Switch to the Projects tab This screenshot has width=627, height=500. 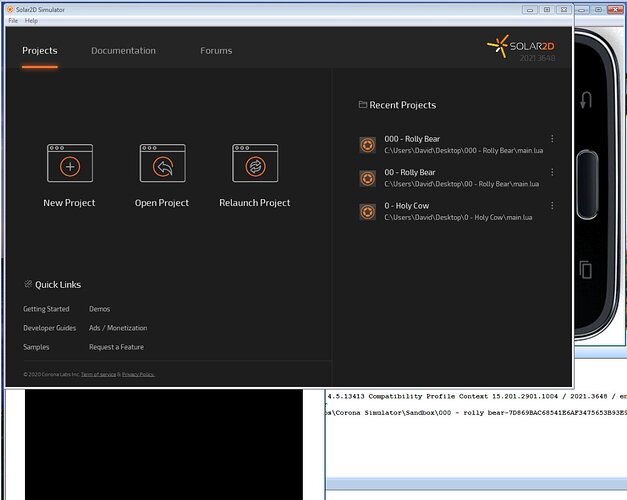(x=40, y=51)
